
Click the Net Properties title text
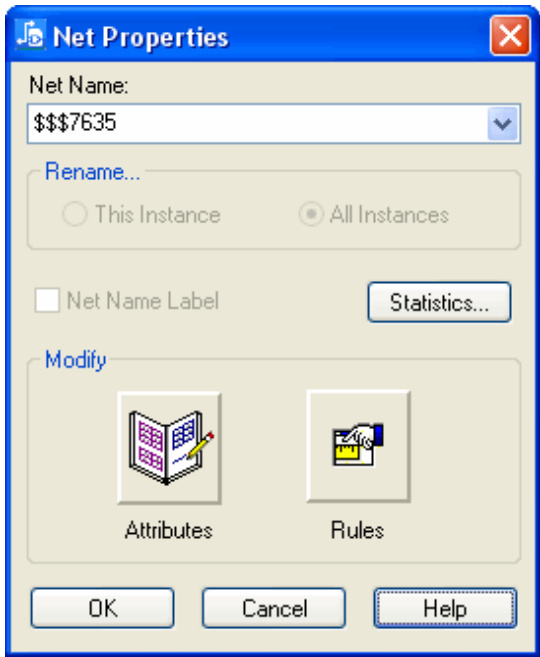(141, 37)
